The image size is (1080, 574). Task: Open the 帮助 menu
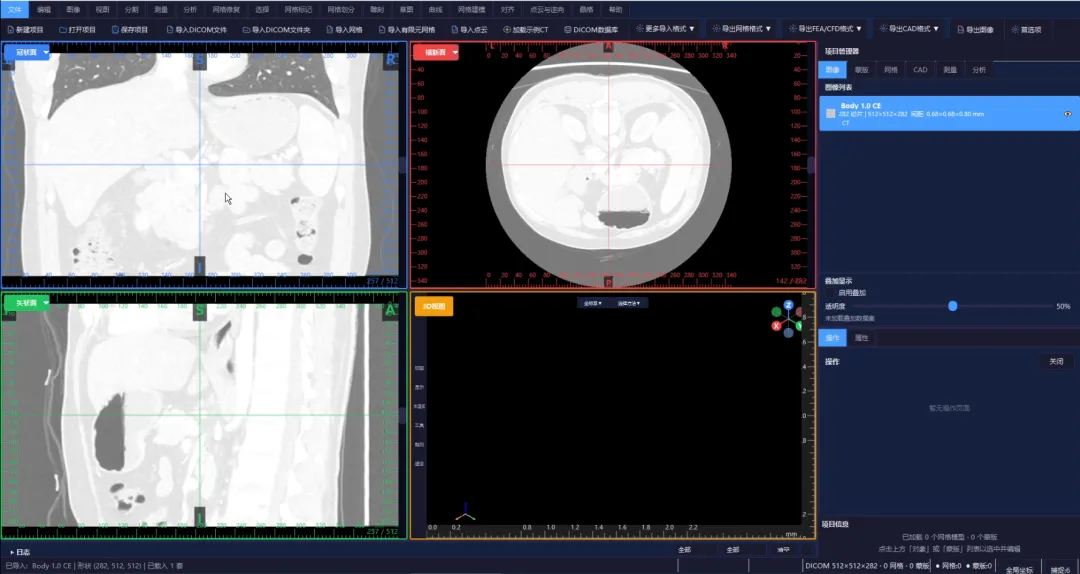pyautogui.click(x=615, y=10)
